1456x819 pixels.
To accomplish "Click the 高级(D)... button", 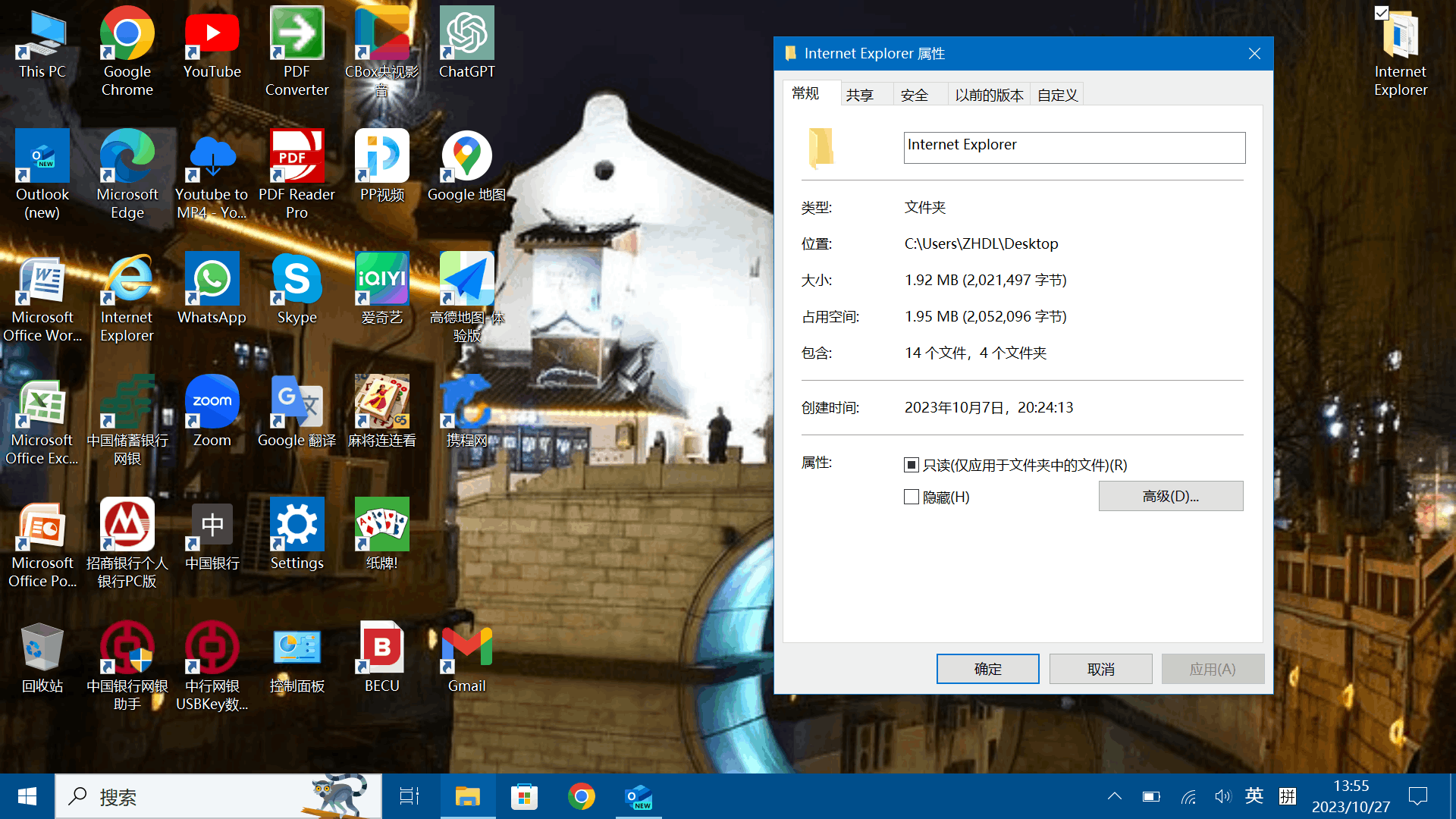I will tap(1170, 496).
